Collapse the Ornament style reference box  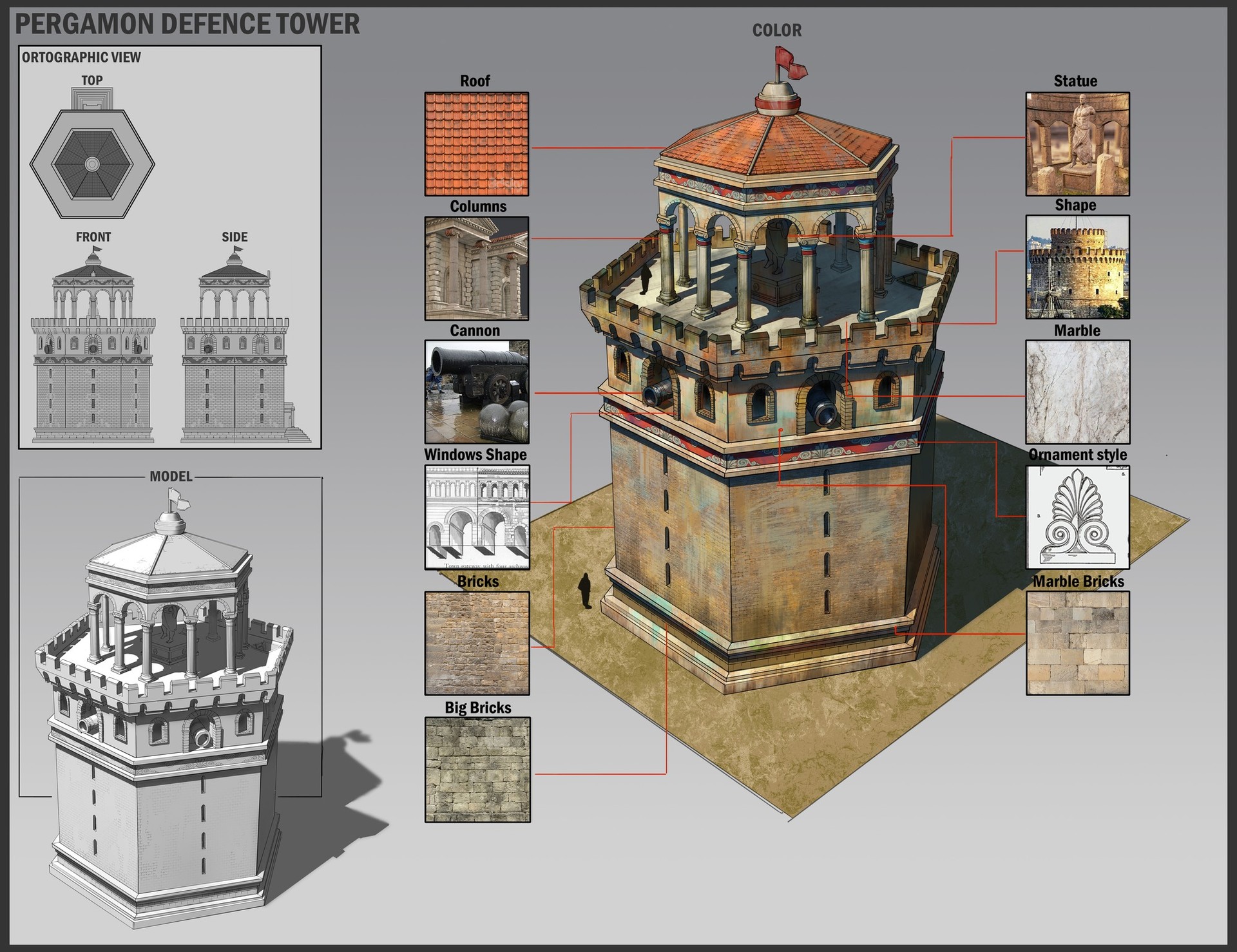pyautogui.click(x=1077, y=515)
